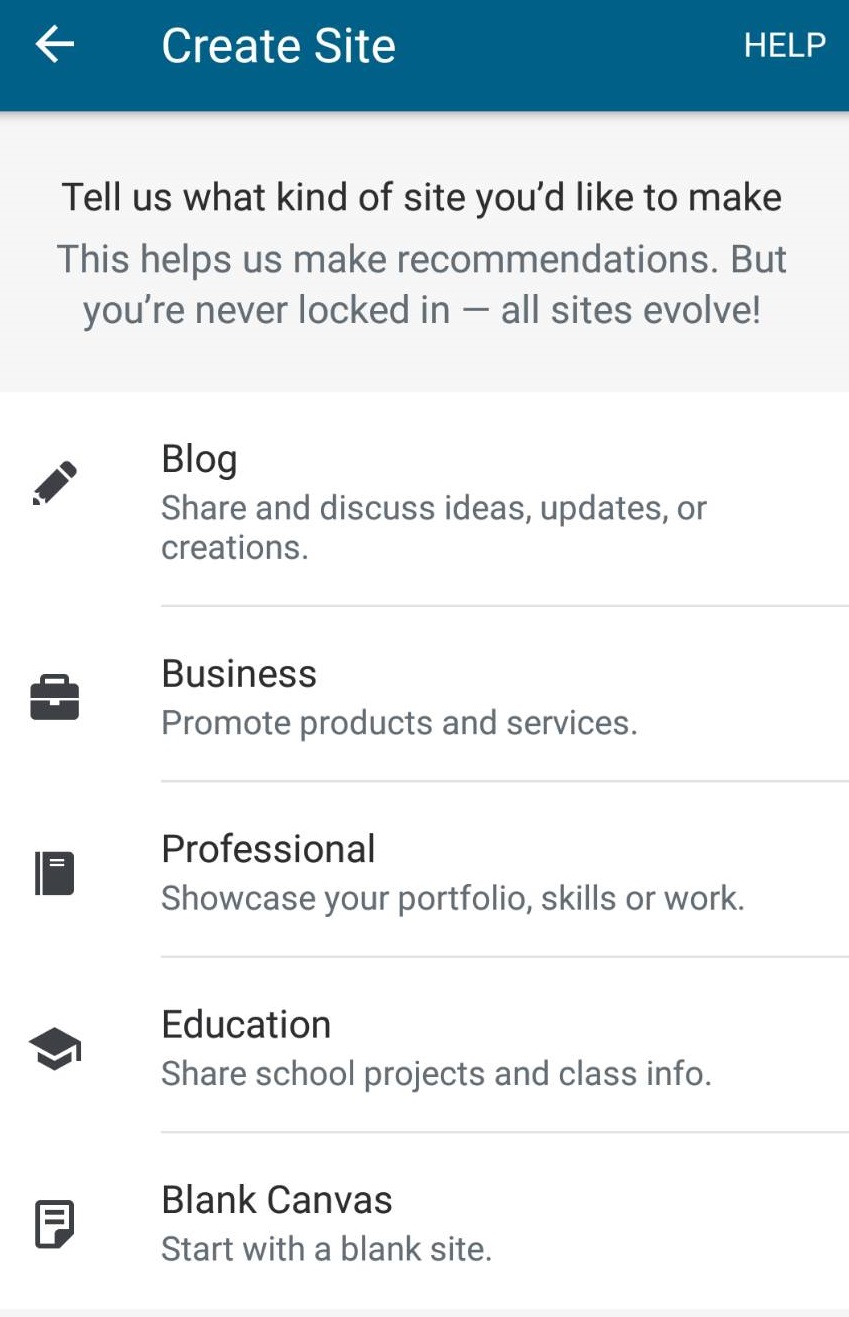
Task: Click 'Share school projects' description
Action: coord(436,1074)
